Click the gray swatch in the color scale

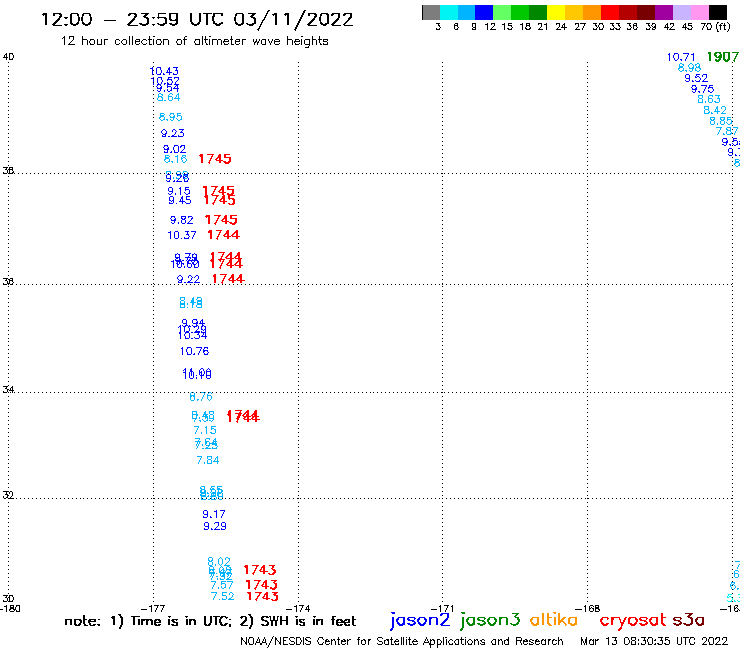coord(431,13)
